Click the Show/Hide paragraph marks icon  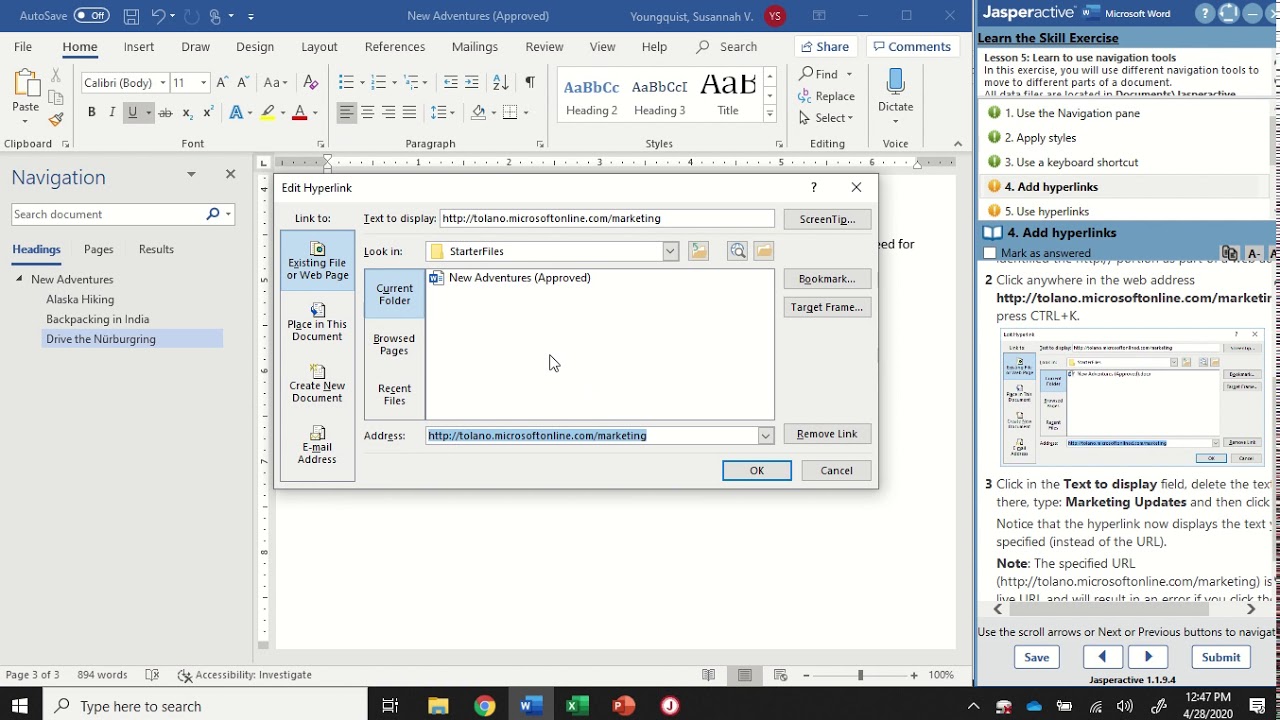529,83
